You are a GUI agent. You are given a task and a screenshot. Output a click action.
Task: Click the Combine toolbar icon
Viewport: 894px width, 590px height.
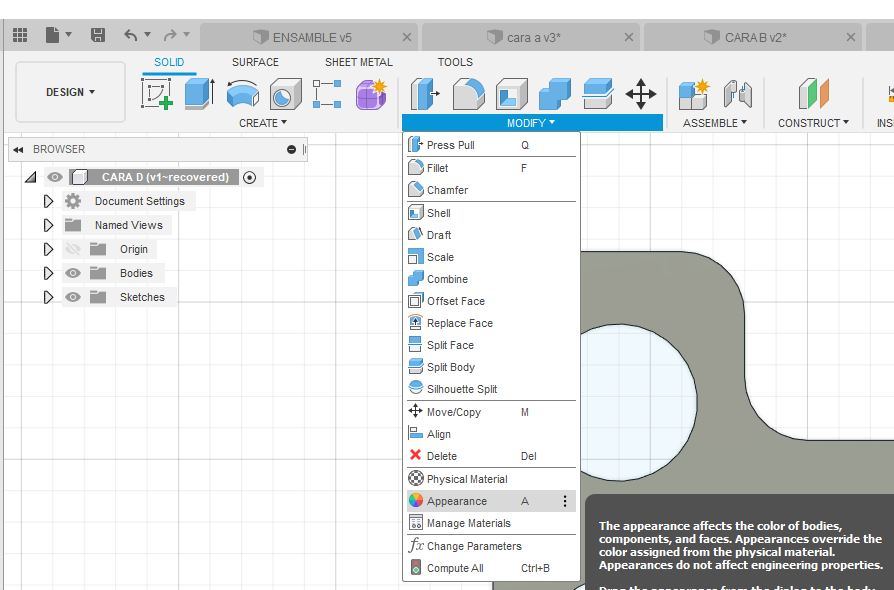coord(555,94)
